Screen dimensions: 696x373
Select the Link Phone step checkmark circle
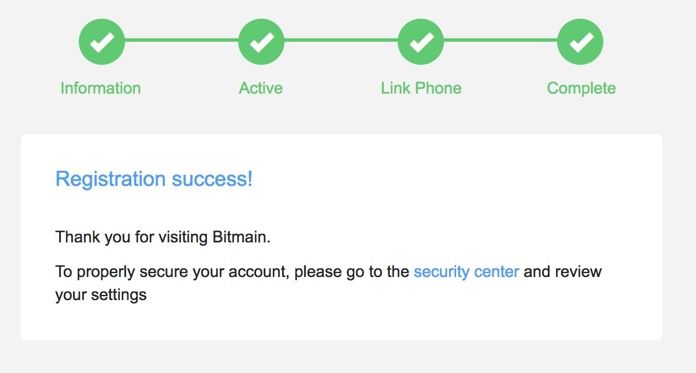click(x=421, y=42)
